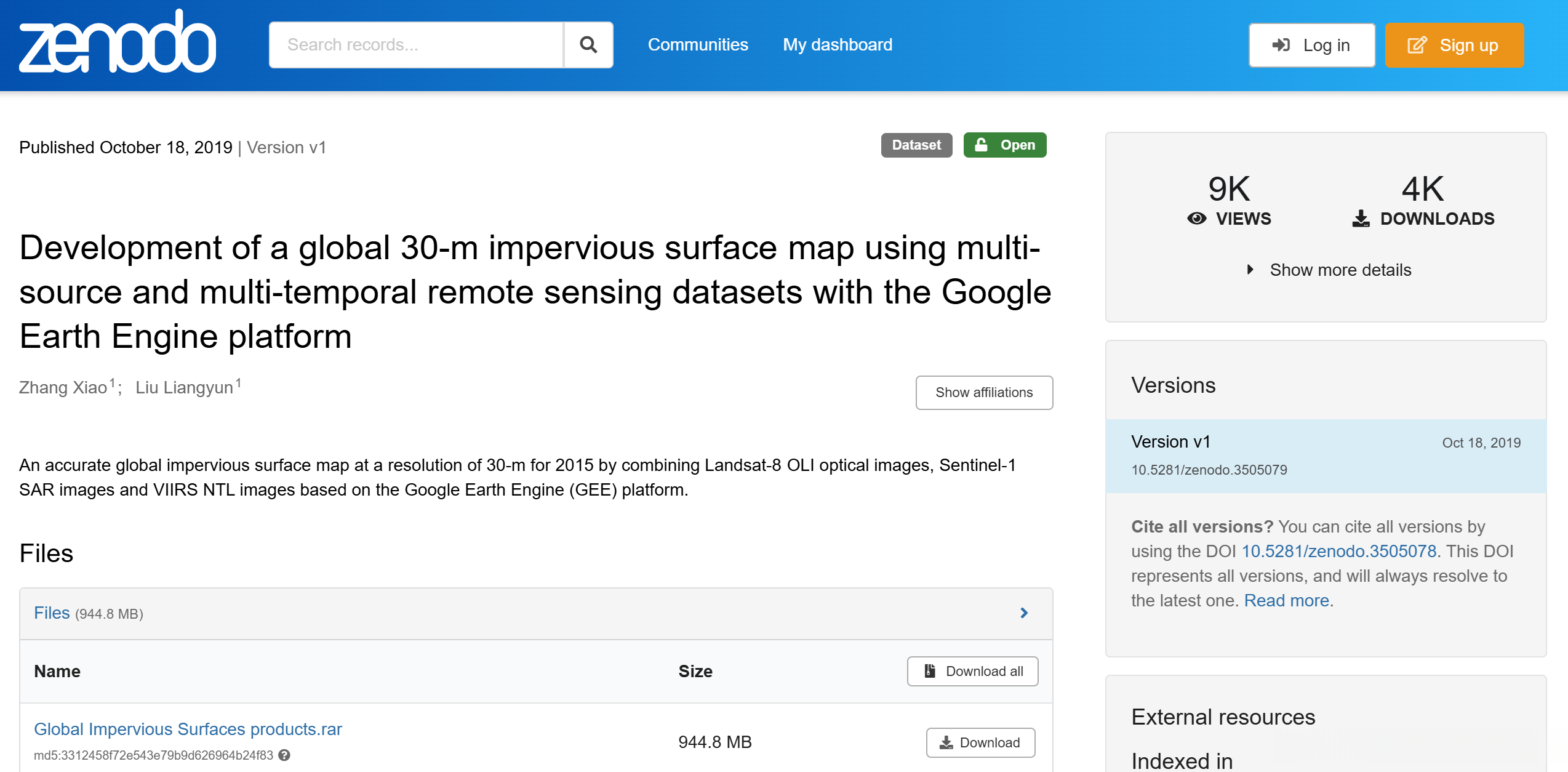1568x772 pixels.
Task: Open the Communities menu item
Action: tap(698, 45)
